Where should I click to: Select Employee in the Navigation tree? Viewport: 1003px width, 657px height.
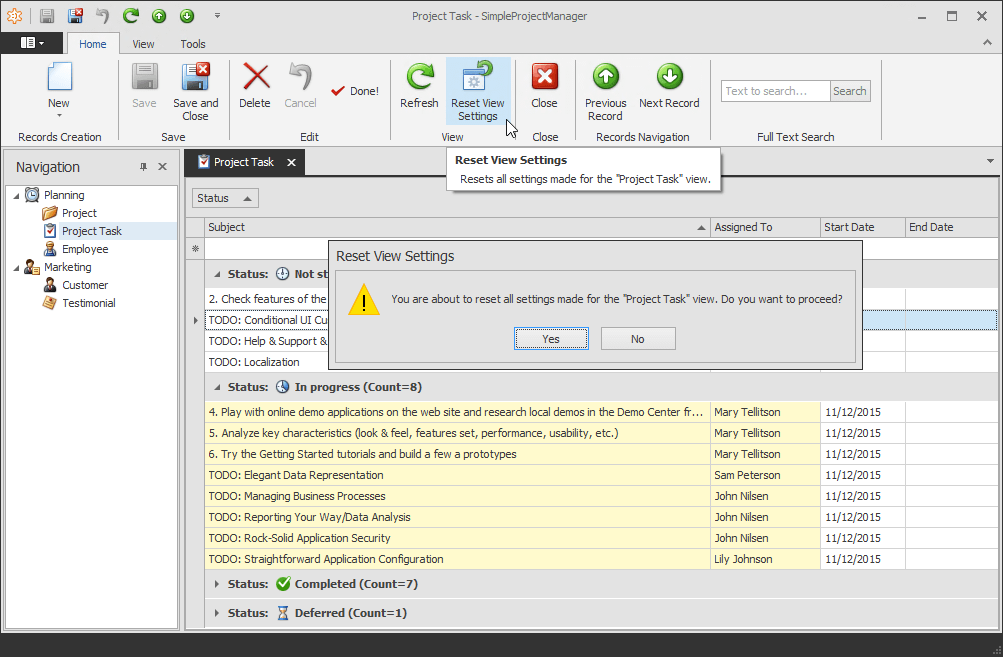tap(85, 249)
